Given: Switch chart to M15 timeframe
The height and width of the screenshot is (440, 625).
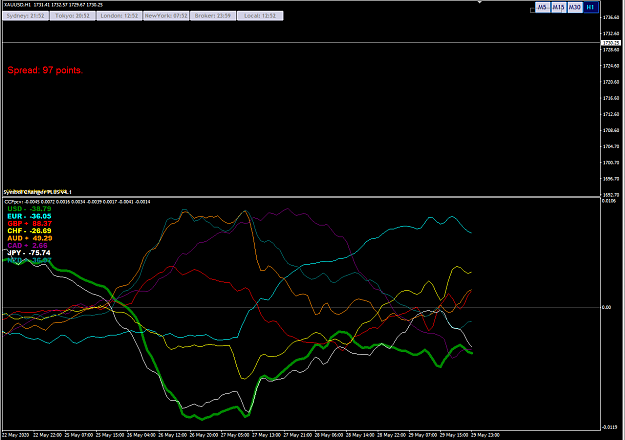Looking at the screenshot, I should tap(558, 7).
